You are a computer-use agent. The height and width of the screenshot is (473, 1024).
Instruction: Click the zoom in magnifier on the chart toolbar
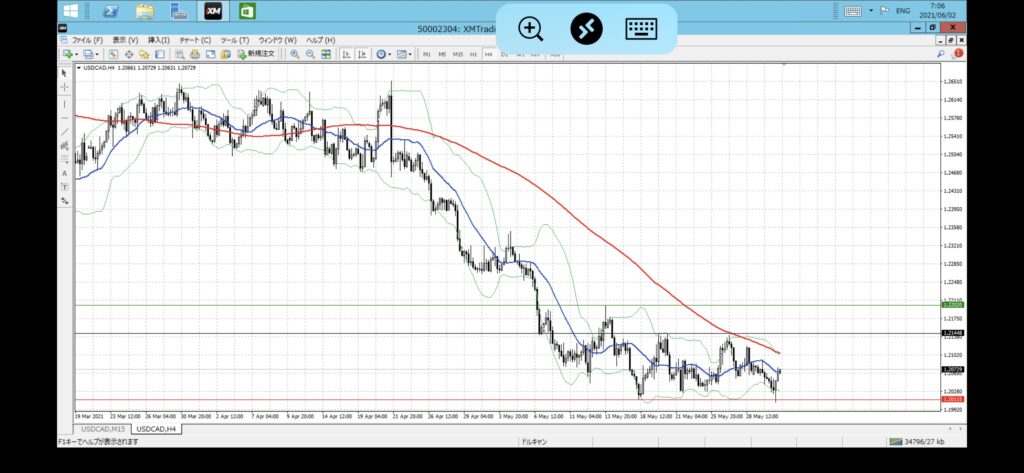295,54
